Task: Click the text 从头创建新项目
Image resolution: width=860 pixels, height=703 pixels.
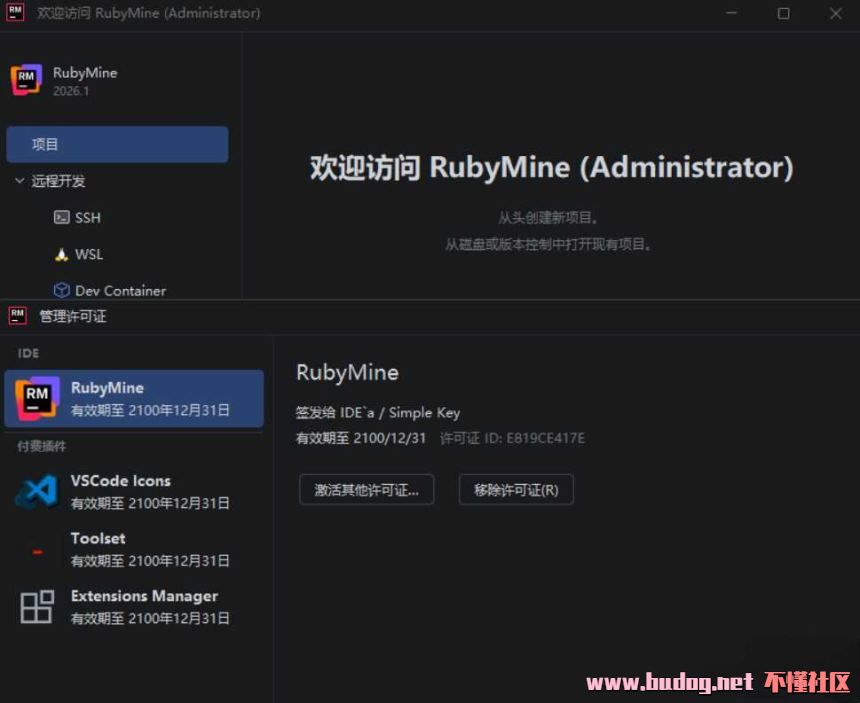Action: click(548, 218)
